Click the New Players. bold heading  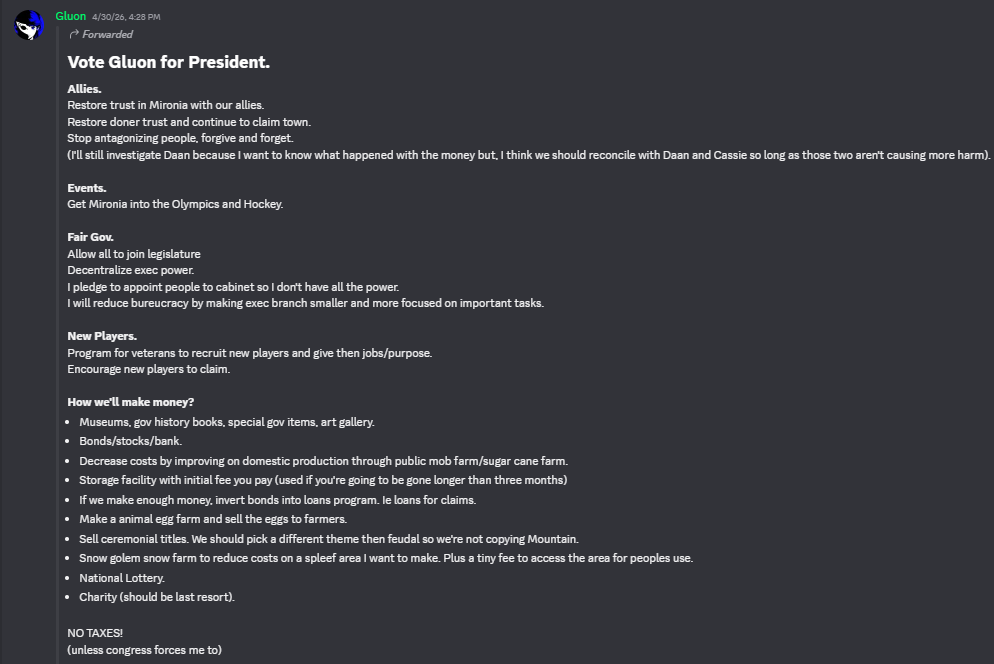click(x=102, y=336)
